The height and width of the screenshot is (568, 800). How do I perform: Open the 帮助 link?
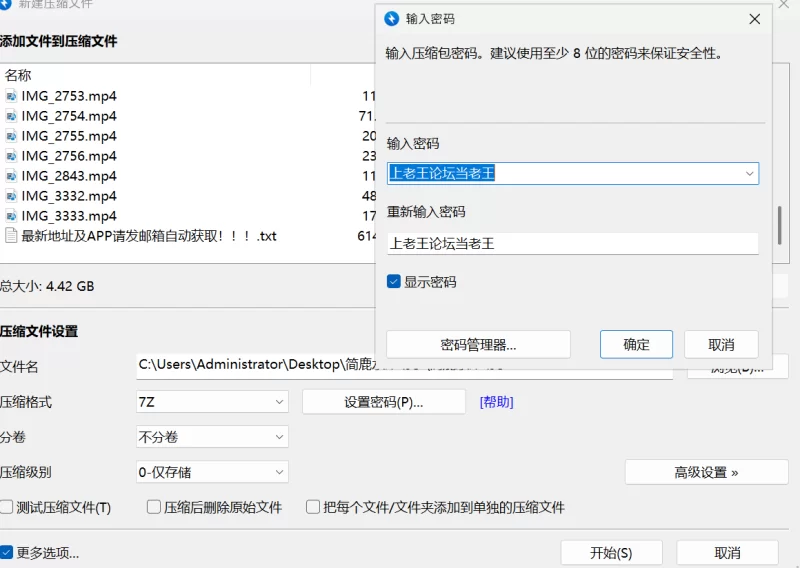point(496,402)
